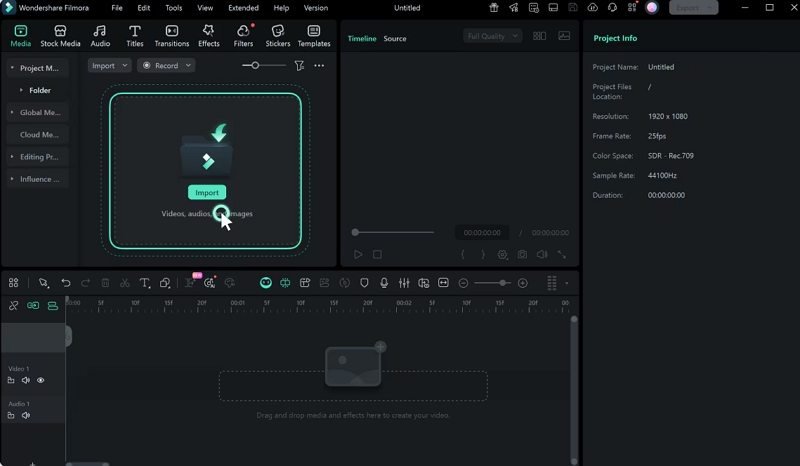Open the Titles tab
Image resolution: width=800 pixels, height=466 pixels.
coord(135,36)
